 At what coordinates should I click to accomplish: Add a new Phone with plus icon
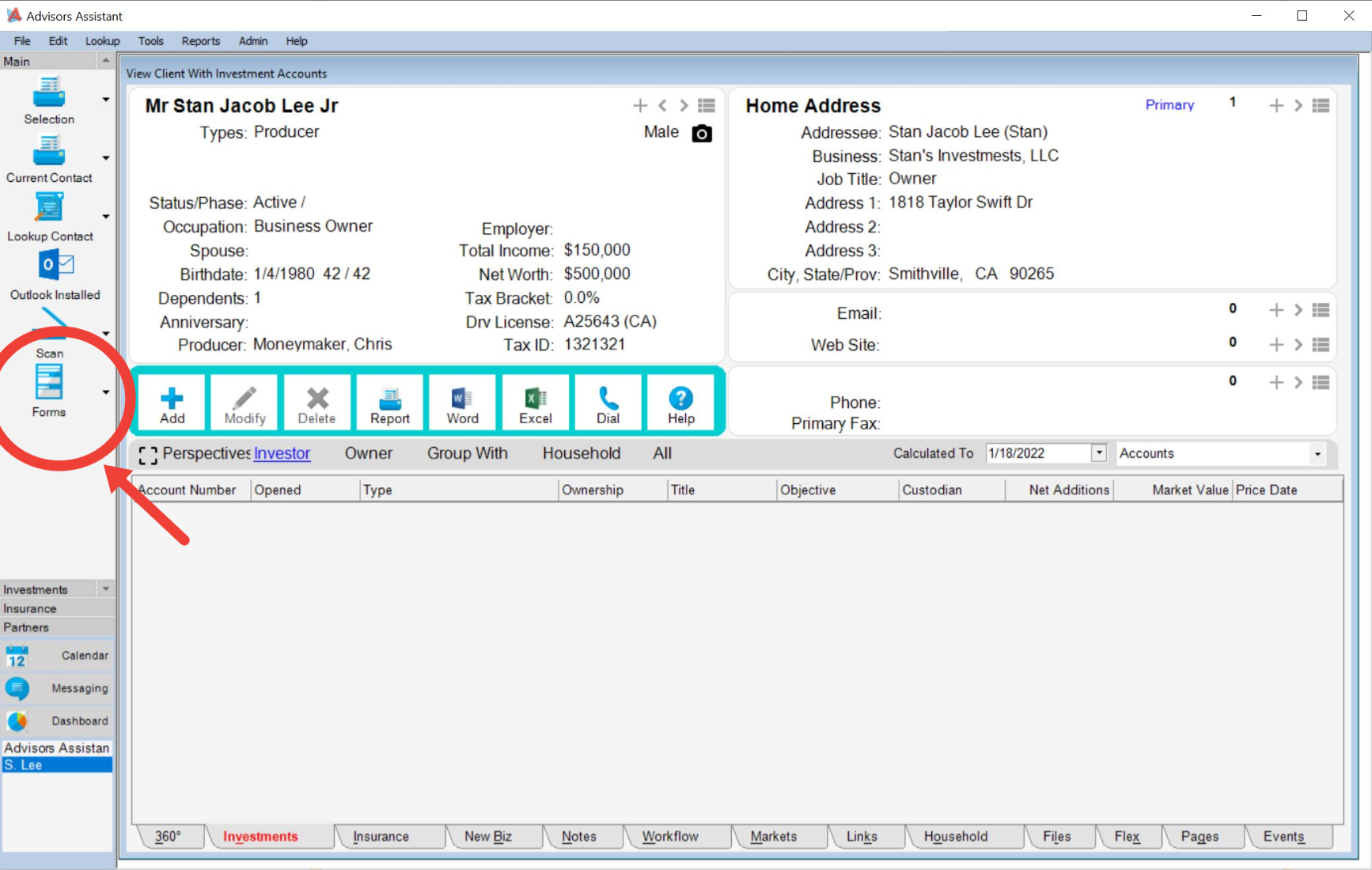coord(1276,382)
